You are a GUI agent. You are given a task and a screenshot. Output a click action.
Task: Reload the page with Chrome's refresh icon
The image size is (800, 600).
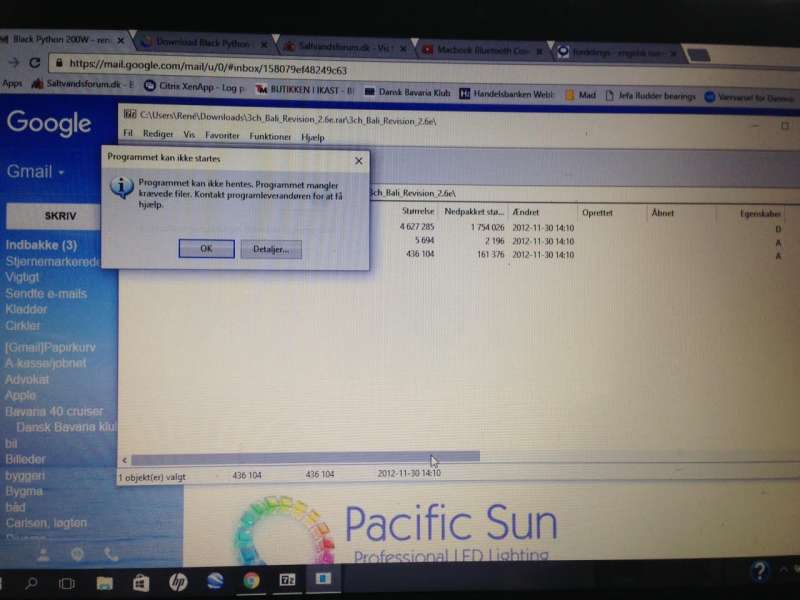[x=36, y=62]
